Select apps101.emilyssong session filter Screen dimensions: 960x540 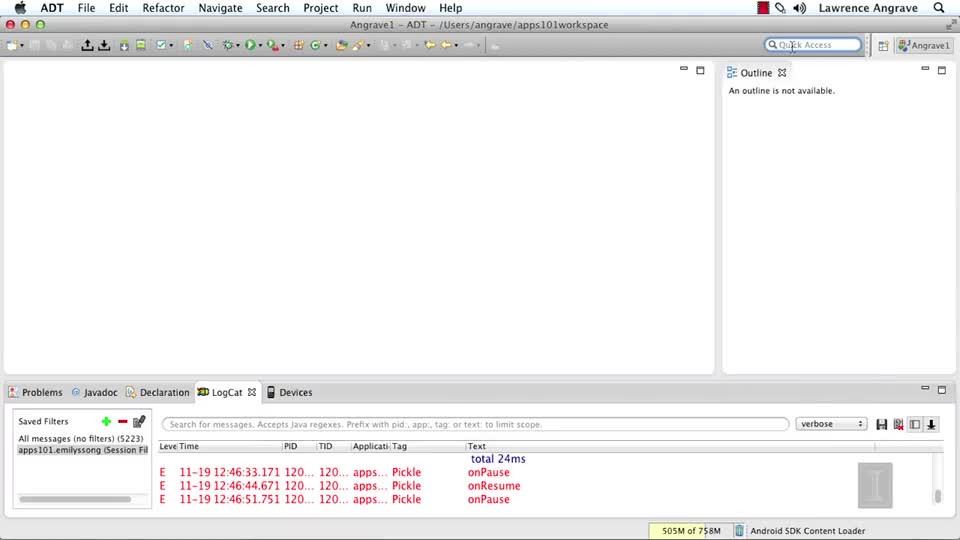pyautogui.click(x=83, y=449)
